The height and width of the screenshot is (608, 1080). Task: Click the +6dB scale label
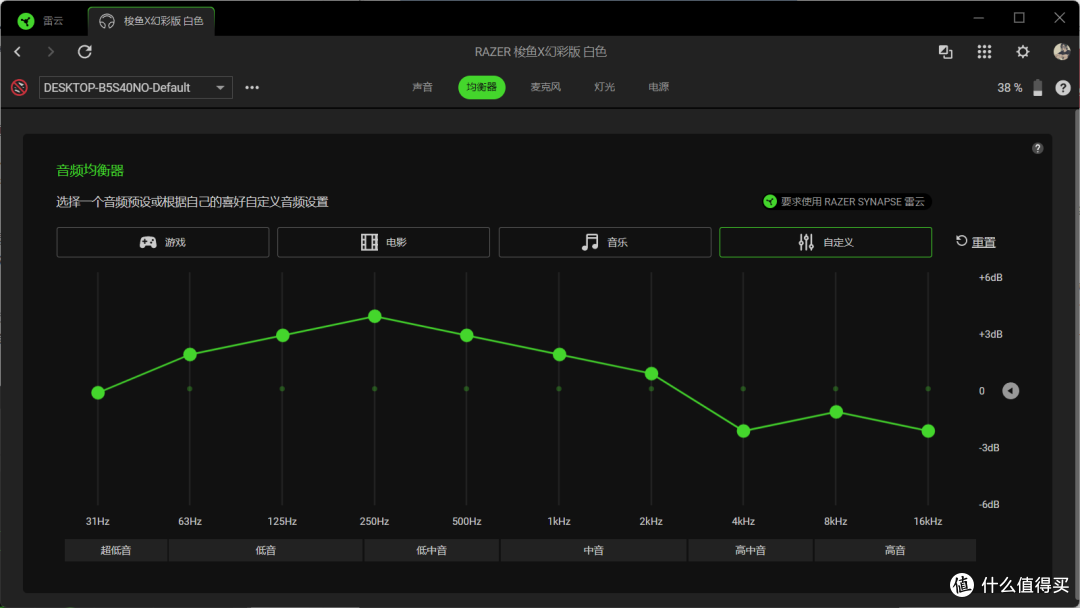(x=990, y=277)
